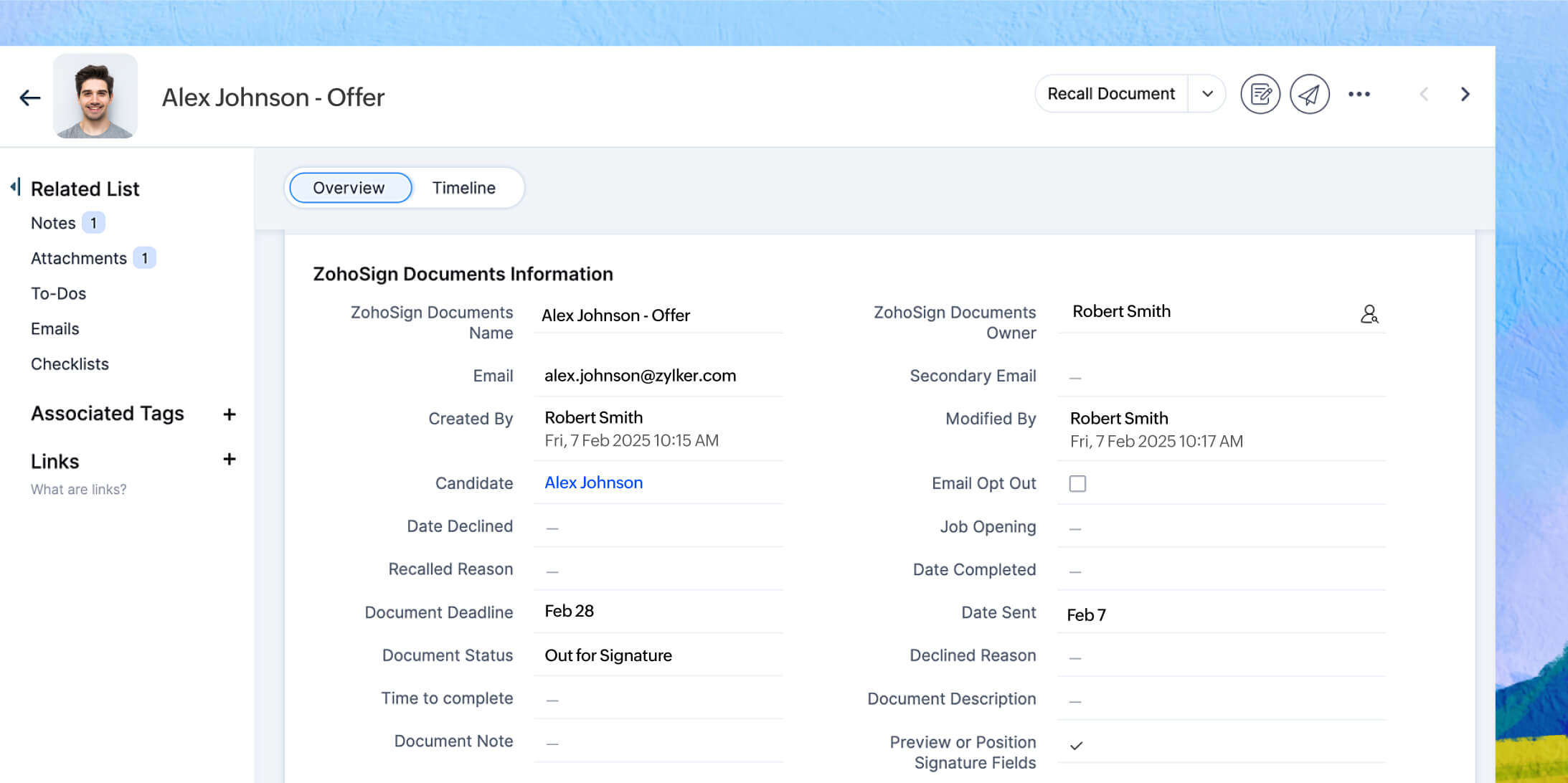Click the ZohoSign Documents Name value
This screenshot has height=783, width=1568.
(615, 315)
